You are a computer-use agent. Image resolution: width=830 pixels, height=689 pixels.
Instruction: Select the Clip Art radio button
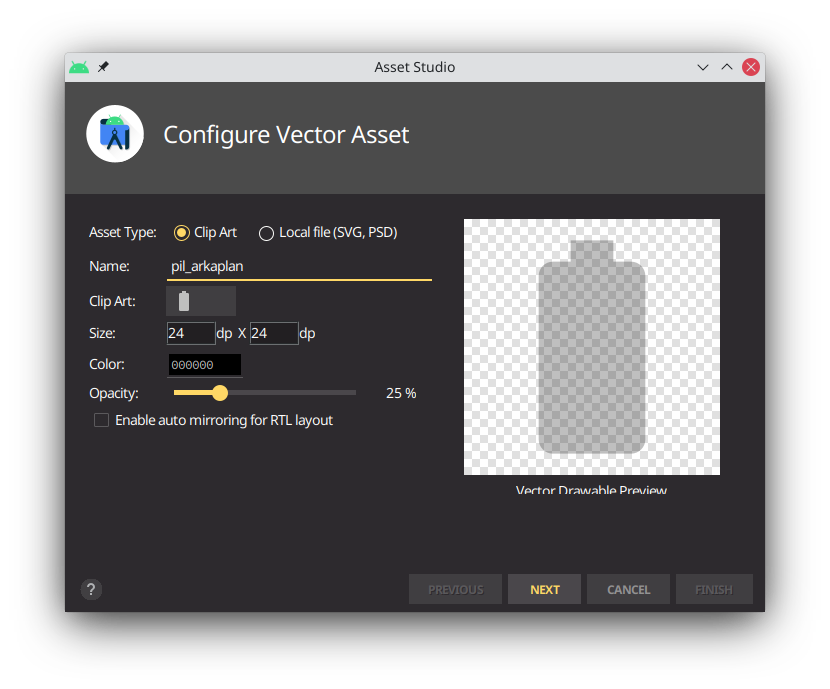click(x=182, y=233)
